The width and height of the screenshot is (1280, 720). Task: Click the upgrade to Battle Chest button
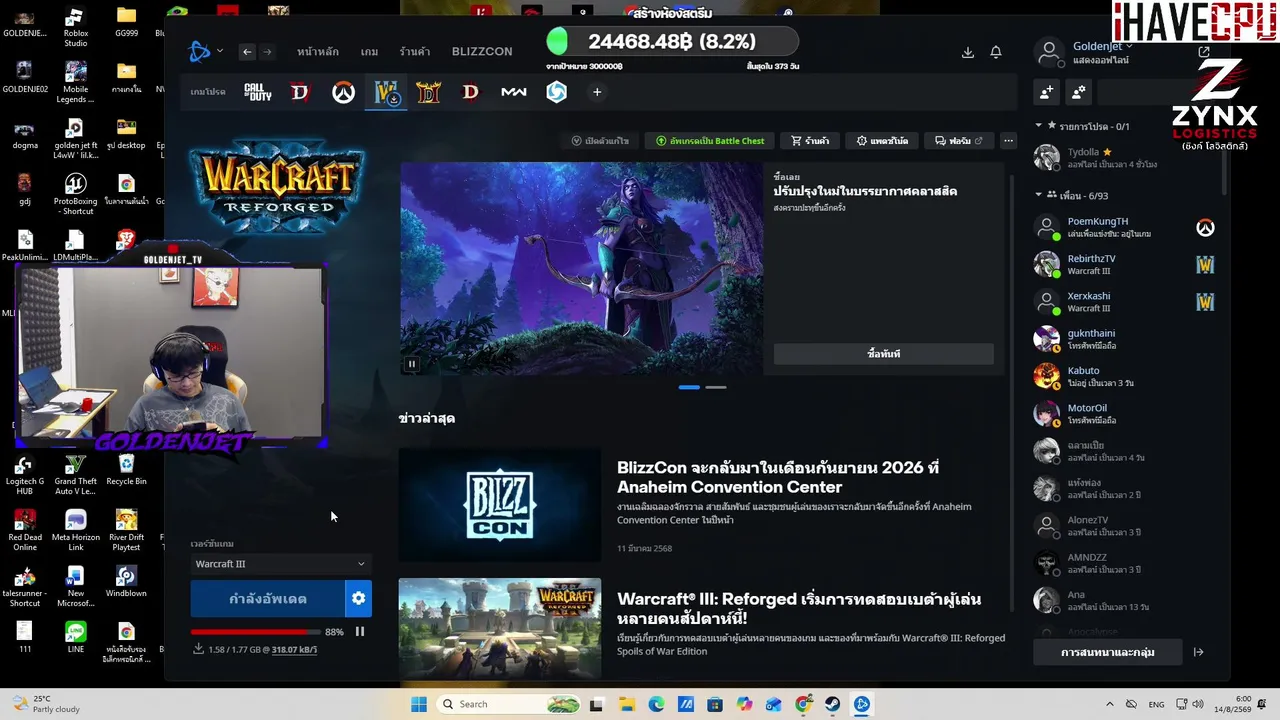point(710,141)
